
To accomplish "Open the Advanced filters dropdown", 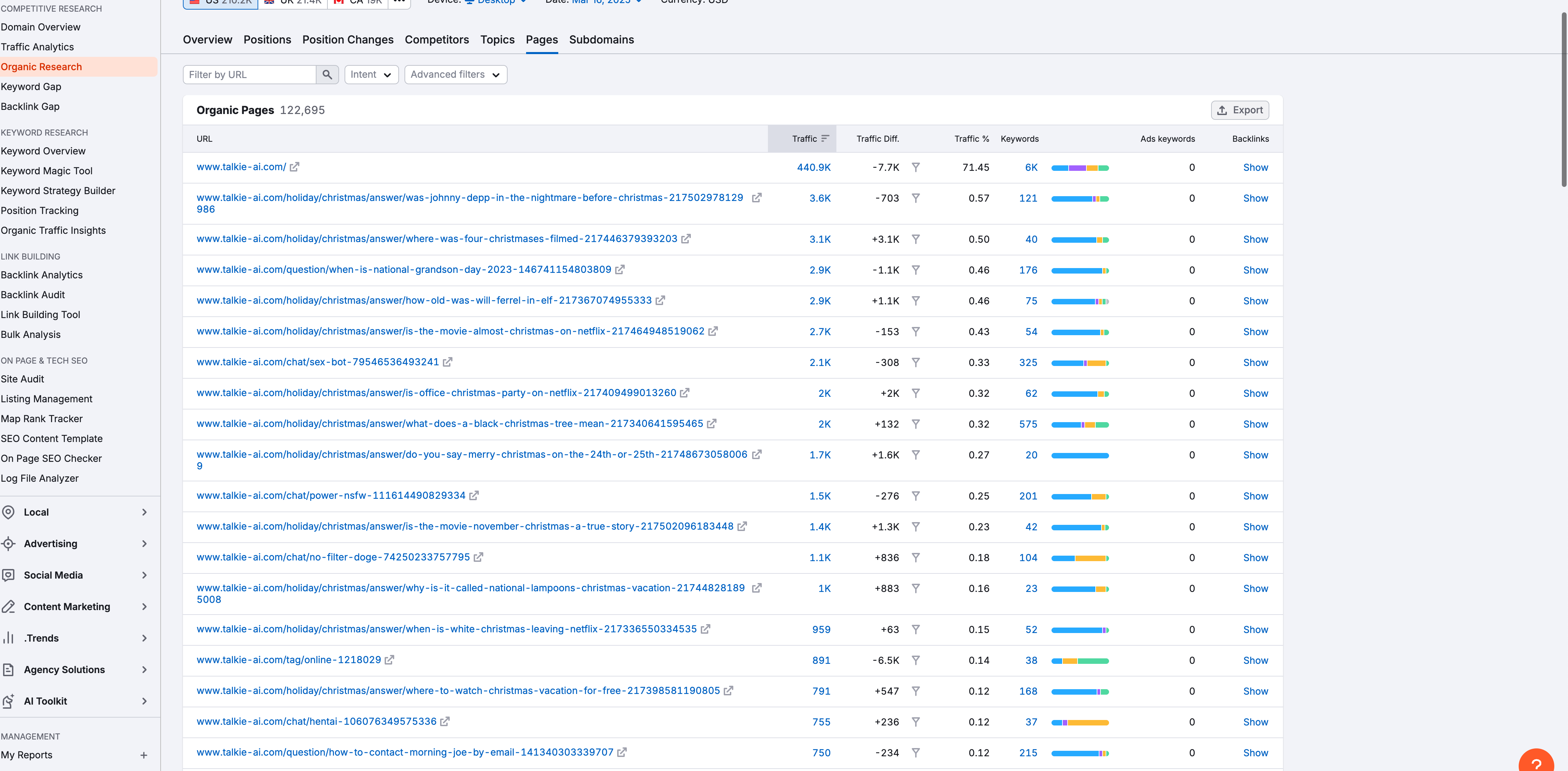I will point(455,74).
